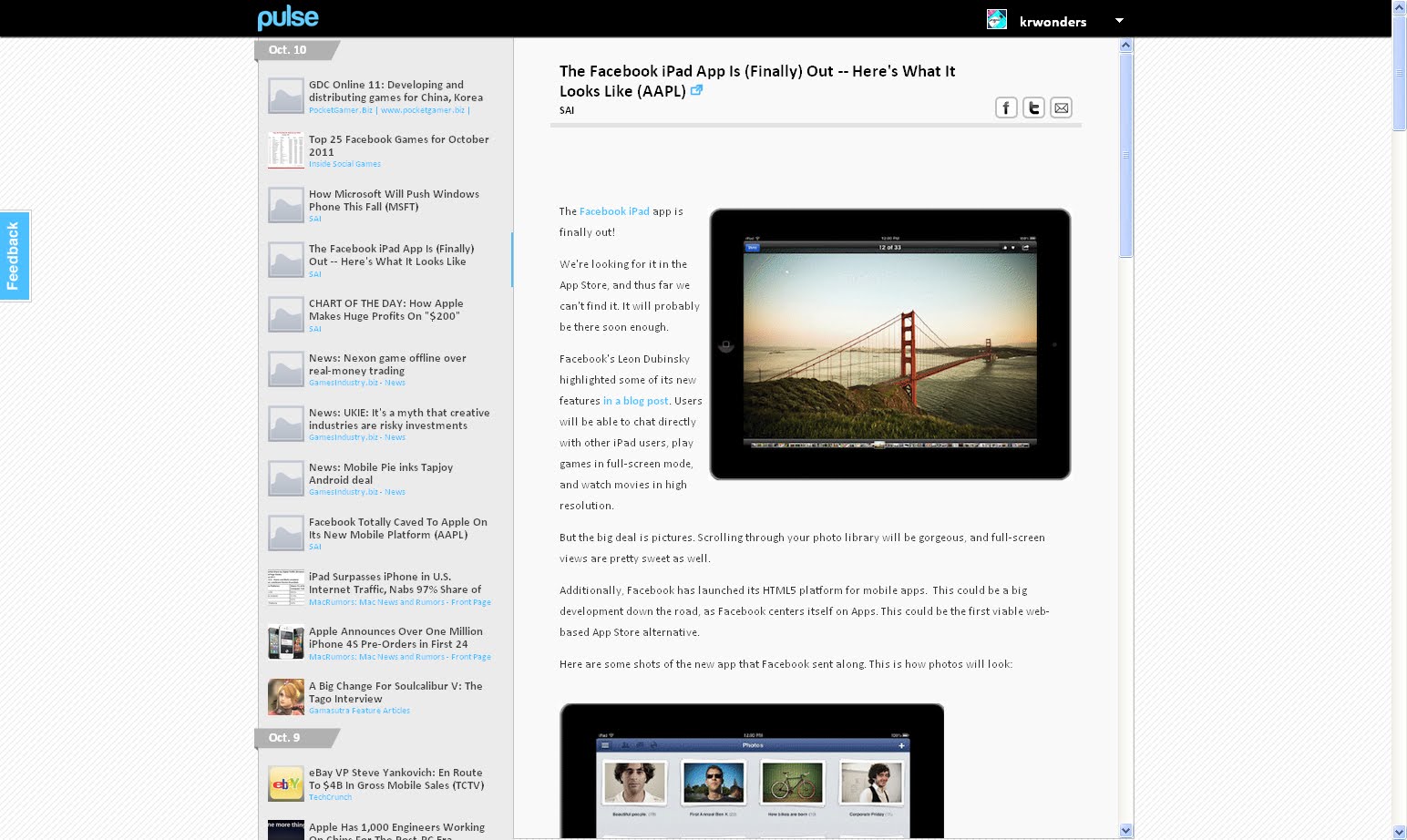Open thumbnail for Nexon game offline story

(x=286, y=369)
